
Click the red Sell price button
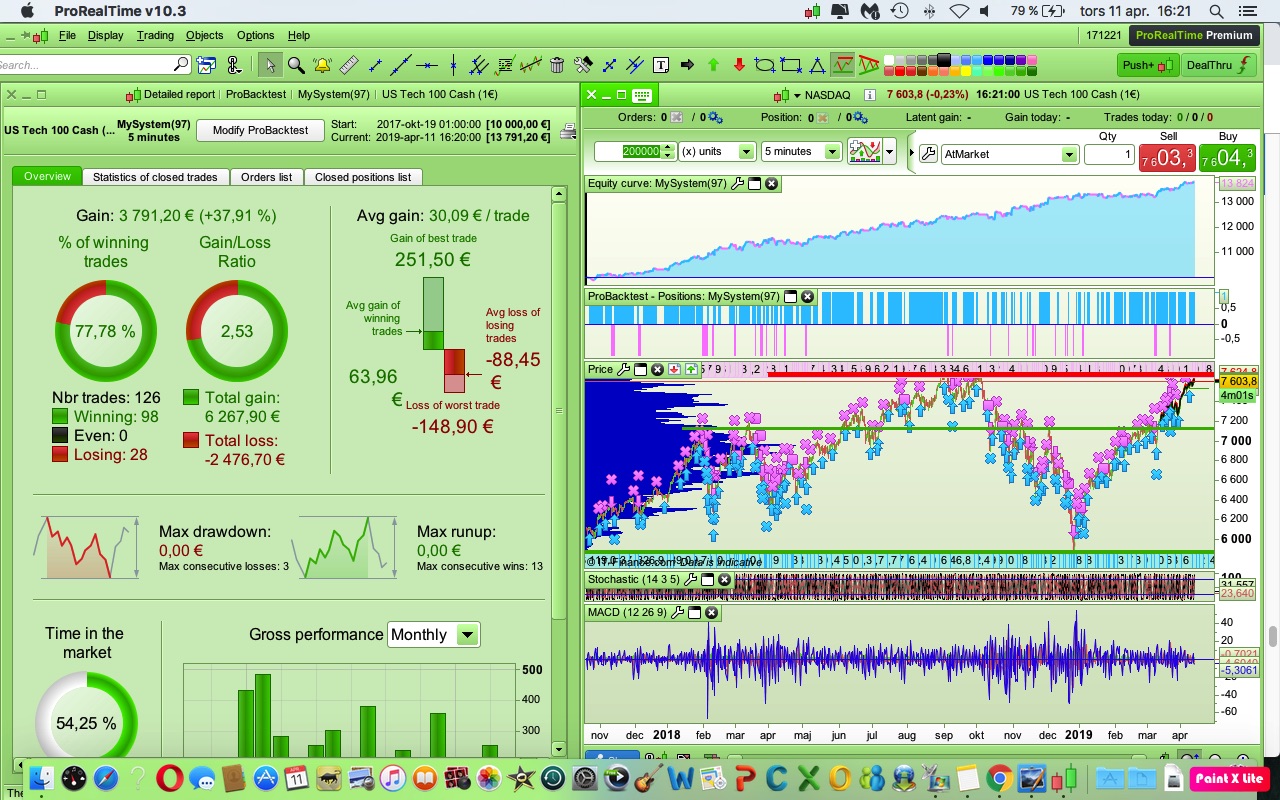pos(1167,158)
